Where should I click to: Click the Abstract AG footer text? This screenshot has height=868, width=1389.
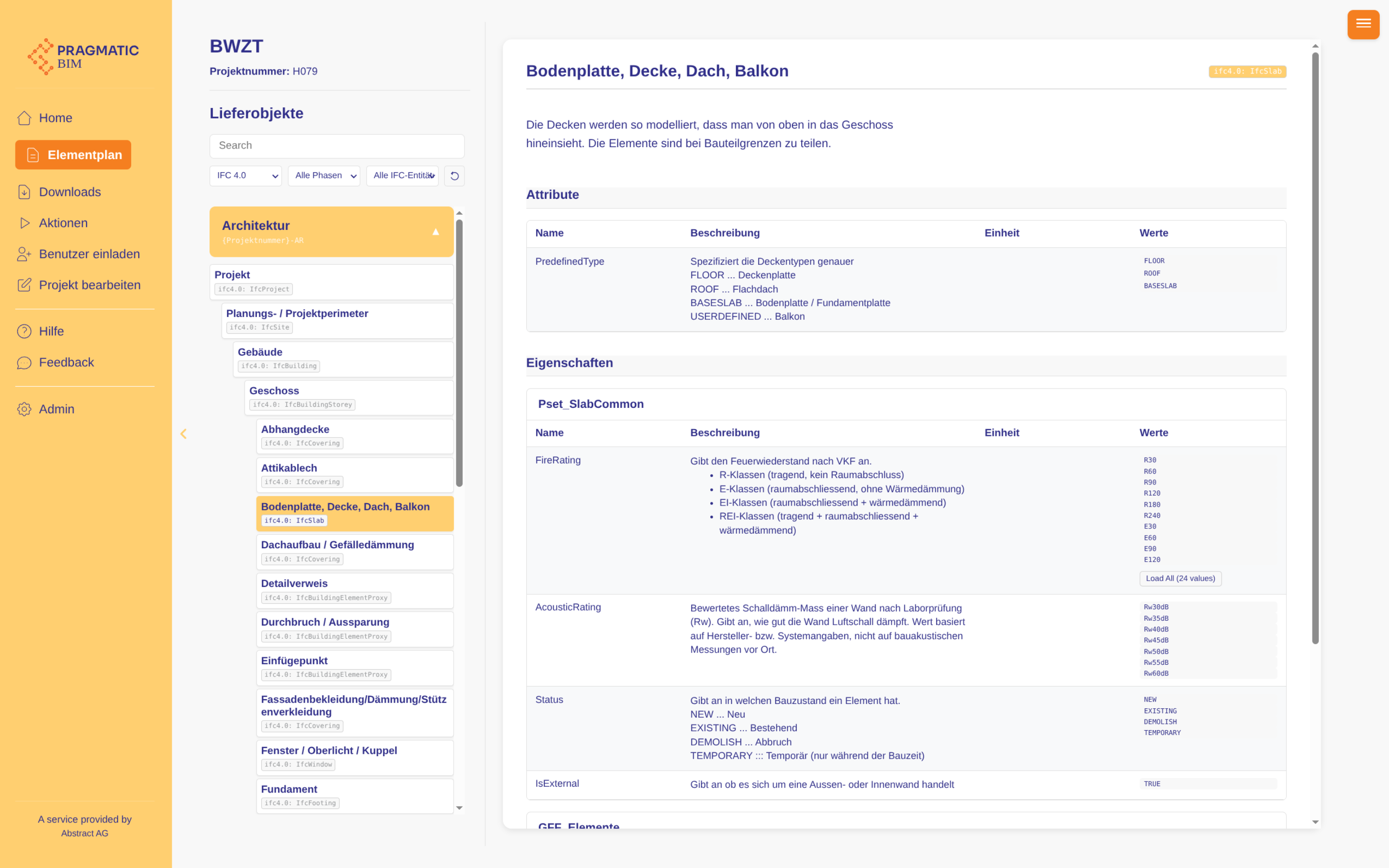click(x=84, y=833)
